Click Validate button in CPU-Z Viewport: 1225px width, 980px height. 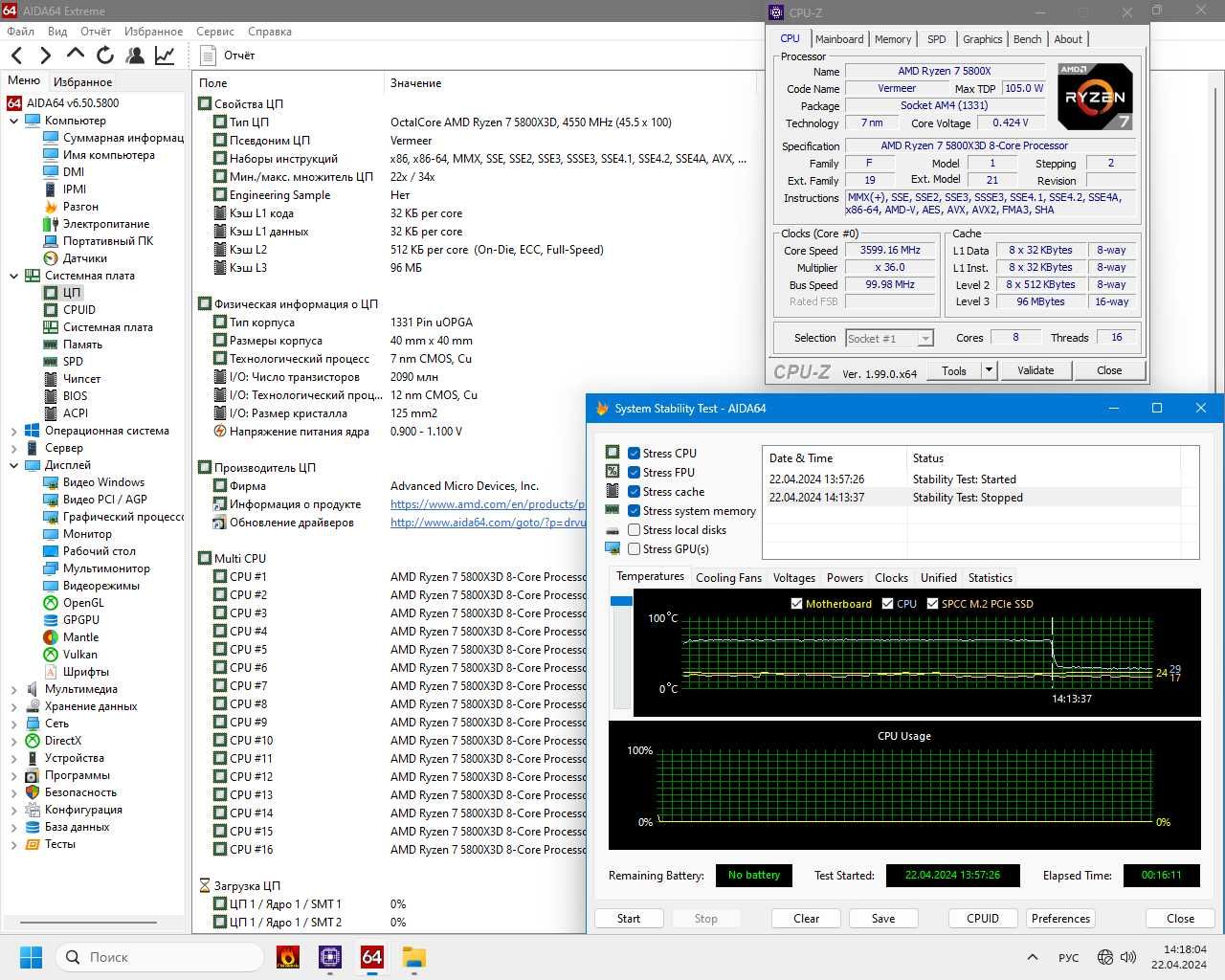pyautogui.click(x=1036, y=370)
